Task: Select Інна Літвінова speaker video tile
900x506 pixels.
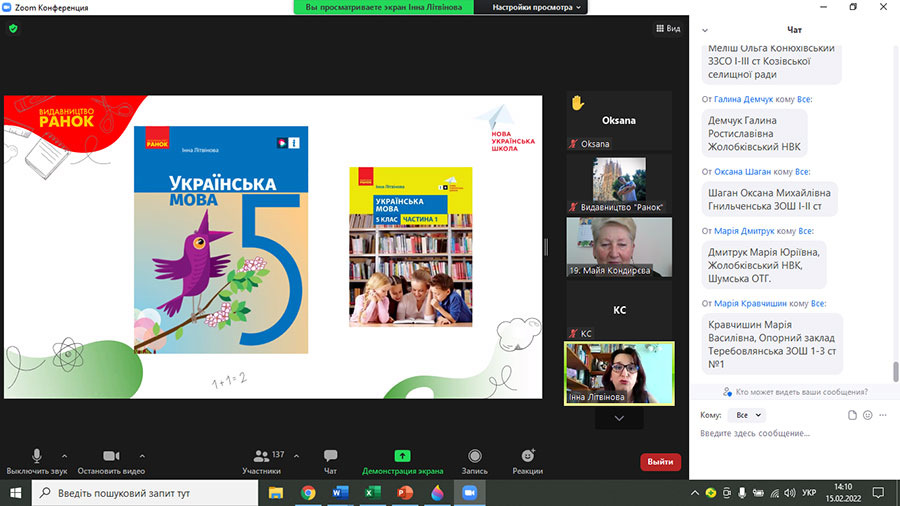Action: click(x=619, y=373)
